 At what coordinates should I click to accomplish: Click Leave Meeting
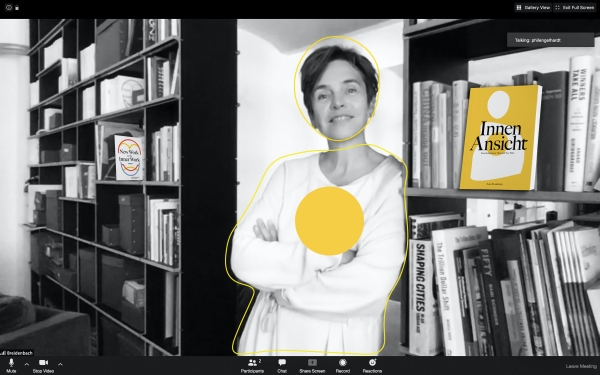click(x=581, y=366)
